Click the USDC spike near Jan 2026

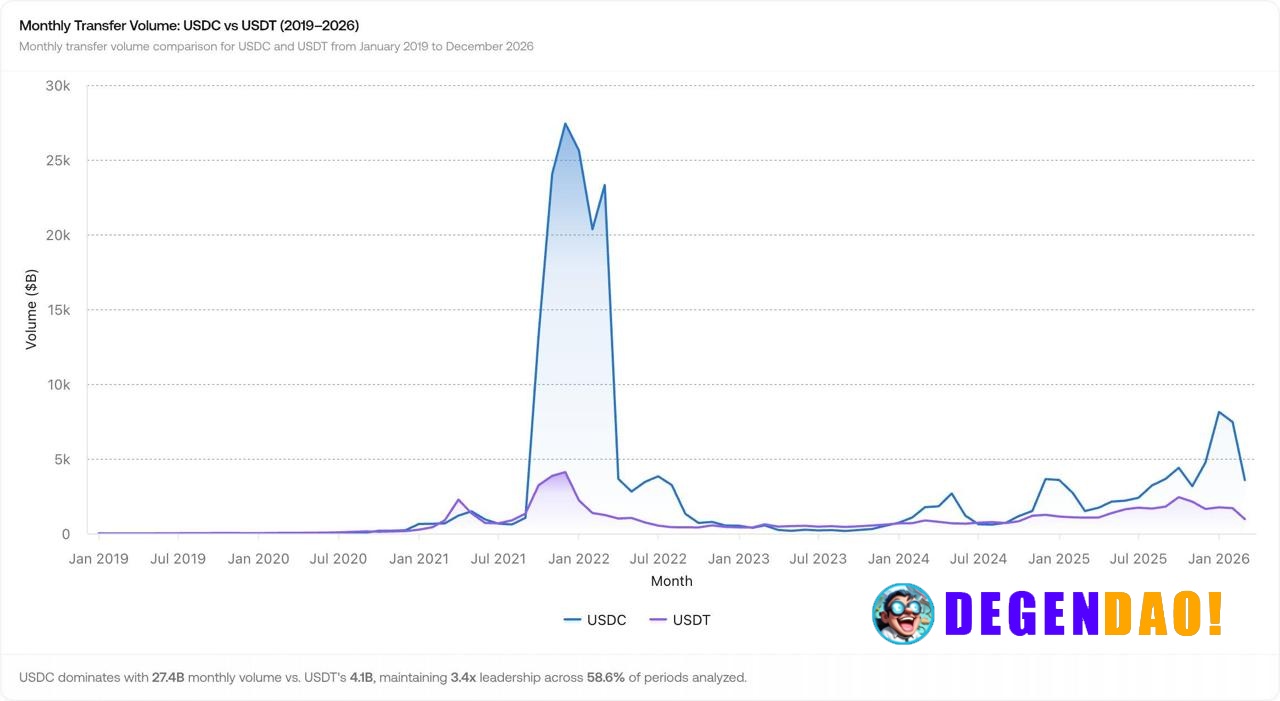(x=1219, y=412)
